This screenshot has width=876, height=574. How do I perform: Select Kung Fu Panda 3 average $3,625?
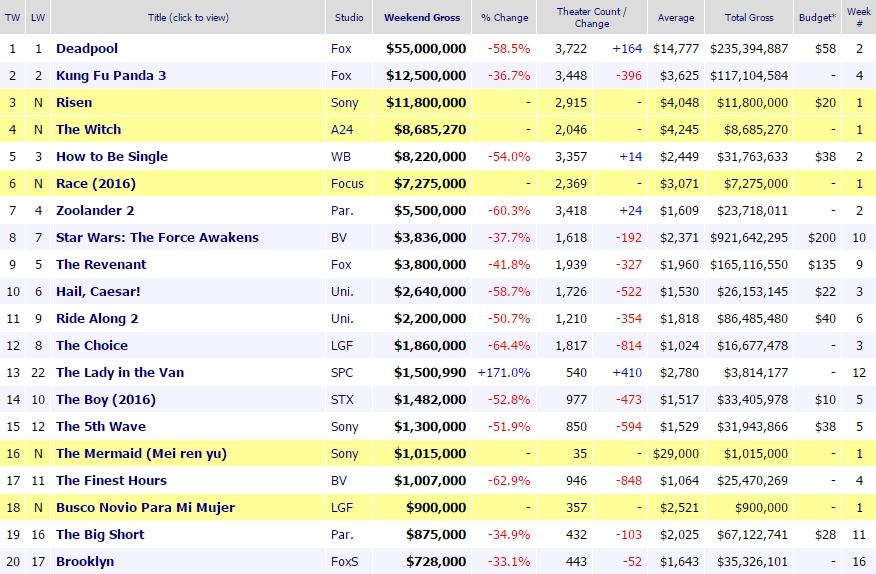point(679,75)
